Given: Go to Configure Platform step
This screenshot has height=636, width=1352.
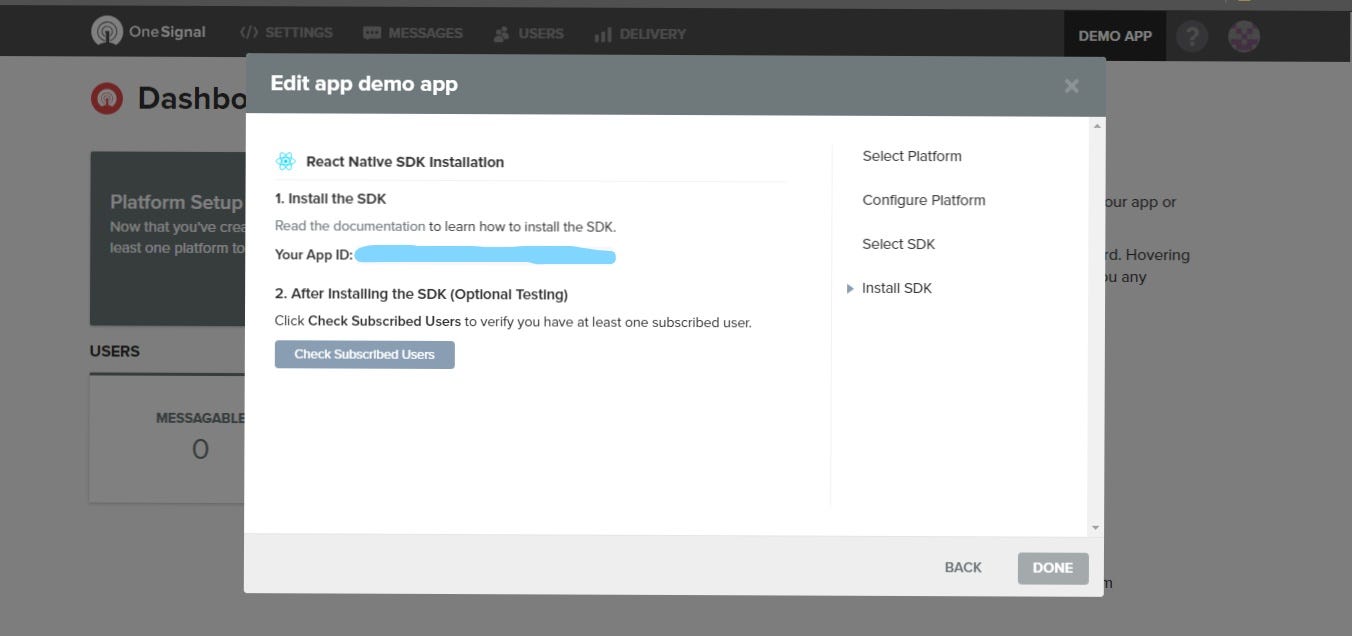Looking at the screenshot, I should (924, 200).
